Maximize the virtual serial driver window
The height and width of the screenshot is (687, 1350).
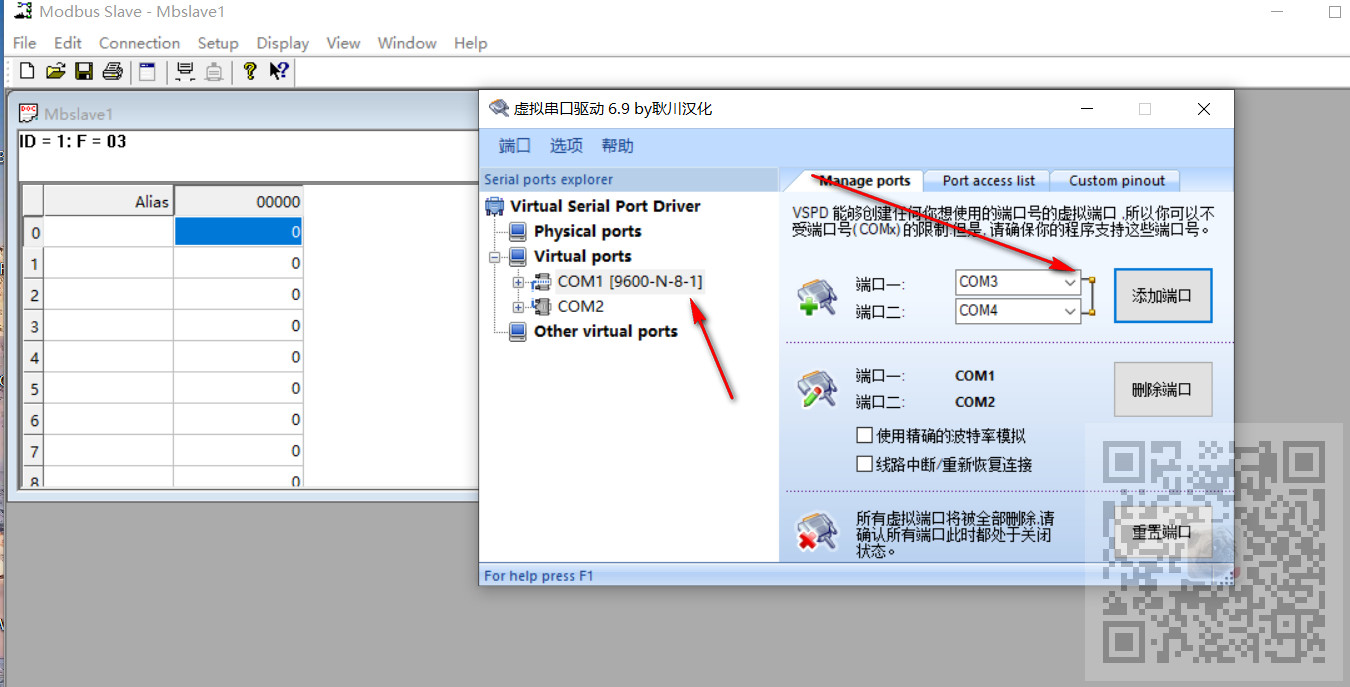tap(1145, 109)
